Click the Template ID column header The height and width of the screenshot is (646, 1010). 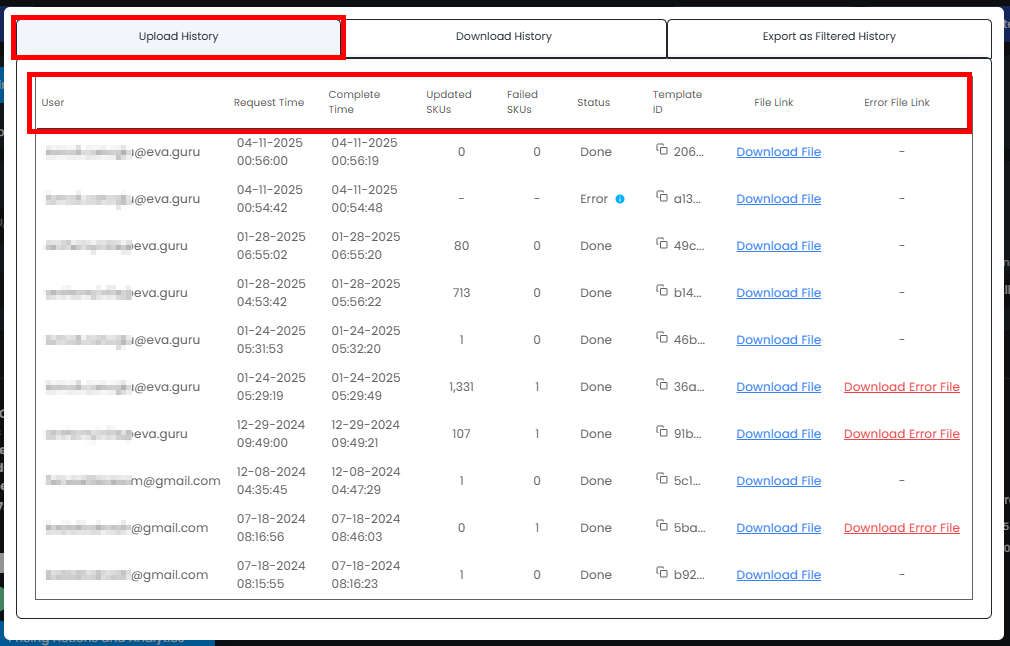point(677,102)
